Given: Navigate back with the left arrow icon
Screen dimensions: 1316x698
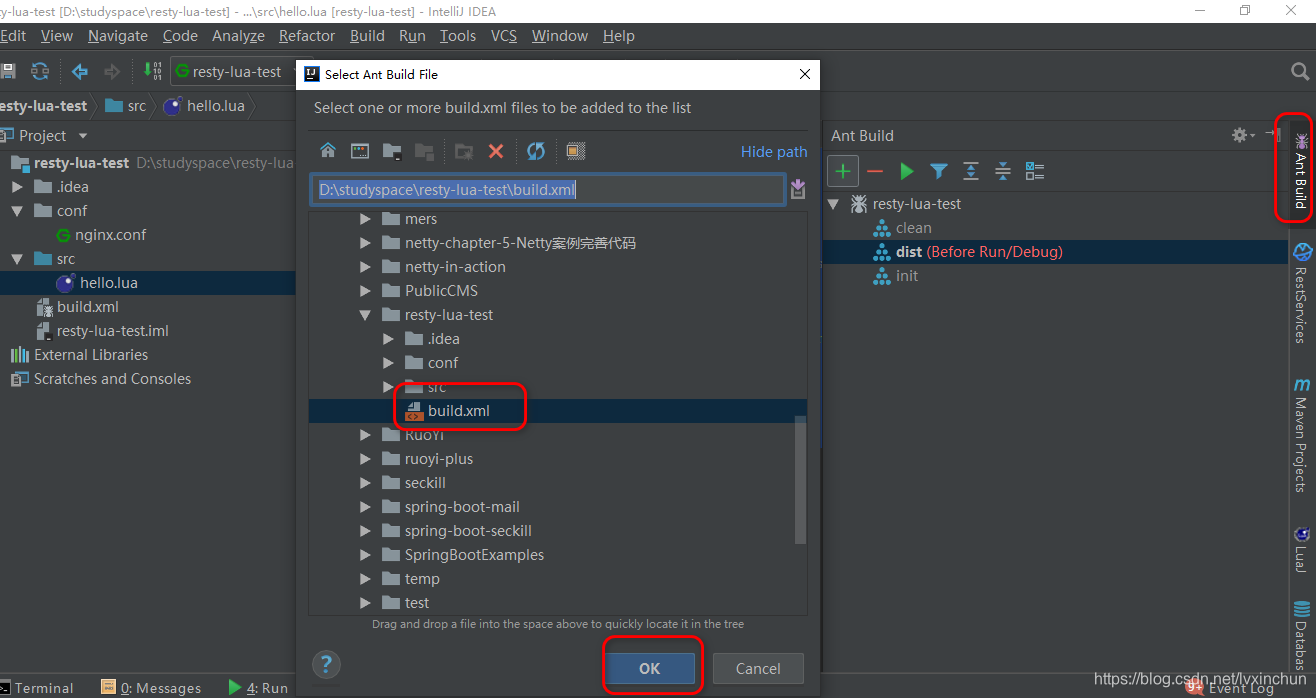Looking at the screenshot, I should pos(80,71).
